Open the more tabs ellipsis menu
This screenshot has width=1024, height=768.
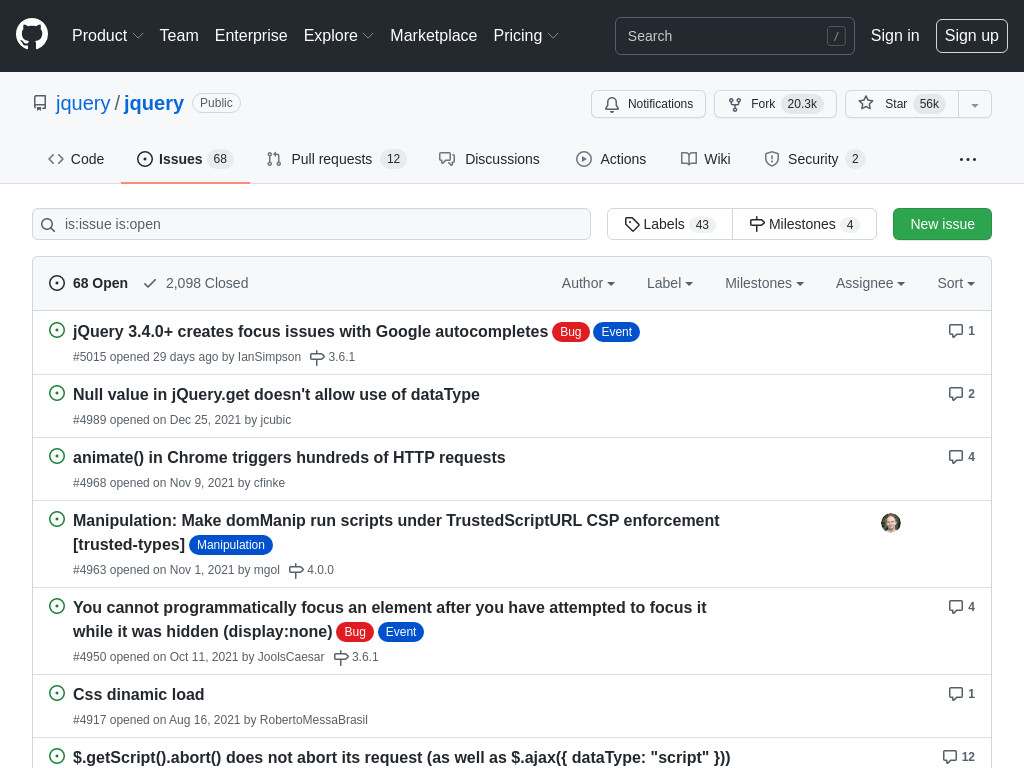[x=968, y=159]
